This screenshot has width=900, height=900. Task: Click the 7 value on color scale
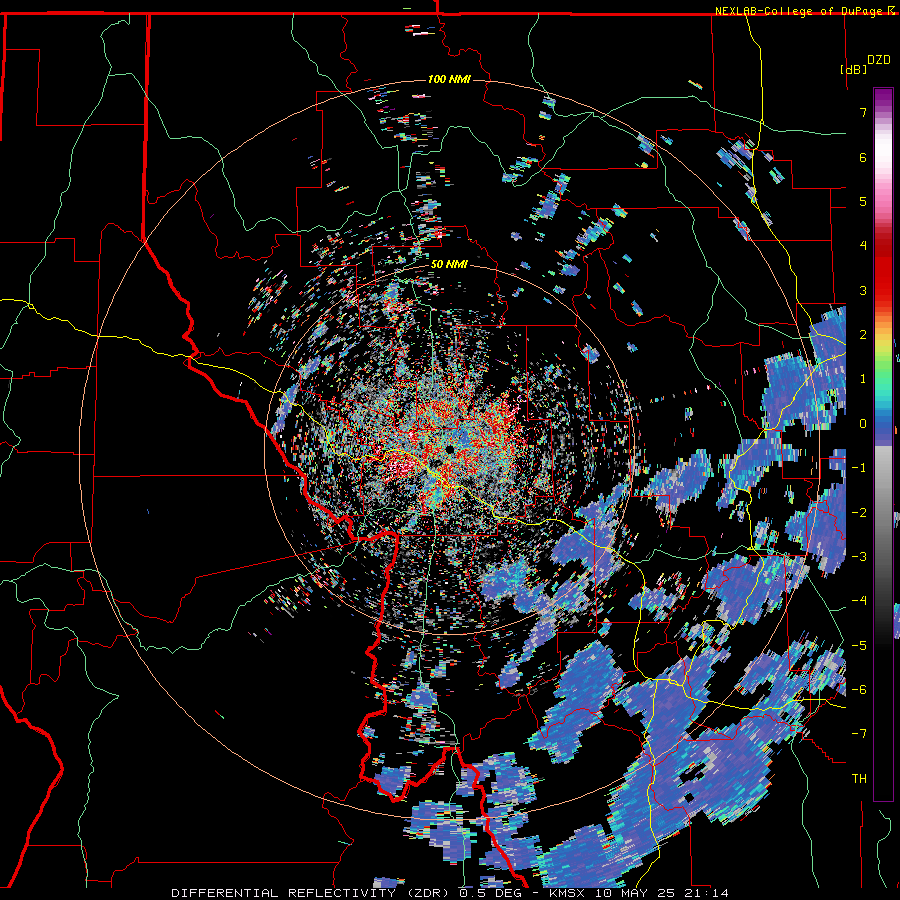(863, 112)
